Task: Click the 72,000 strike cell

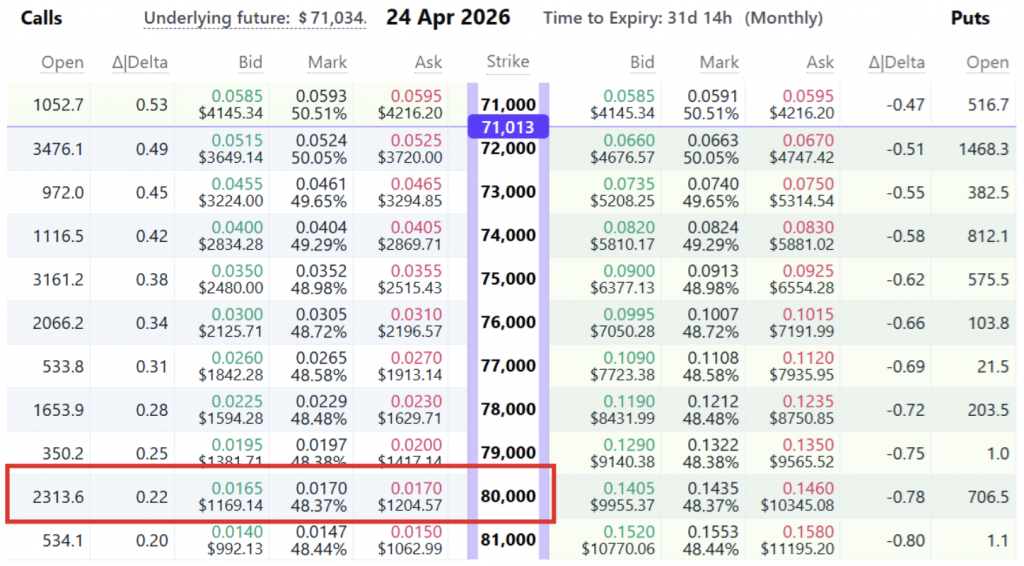Action: (508, 149)
